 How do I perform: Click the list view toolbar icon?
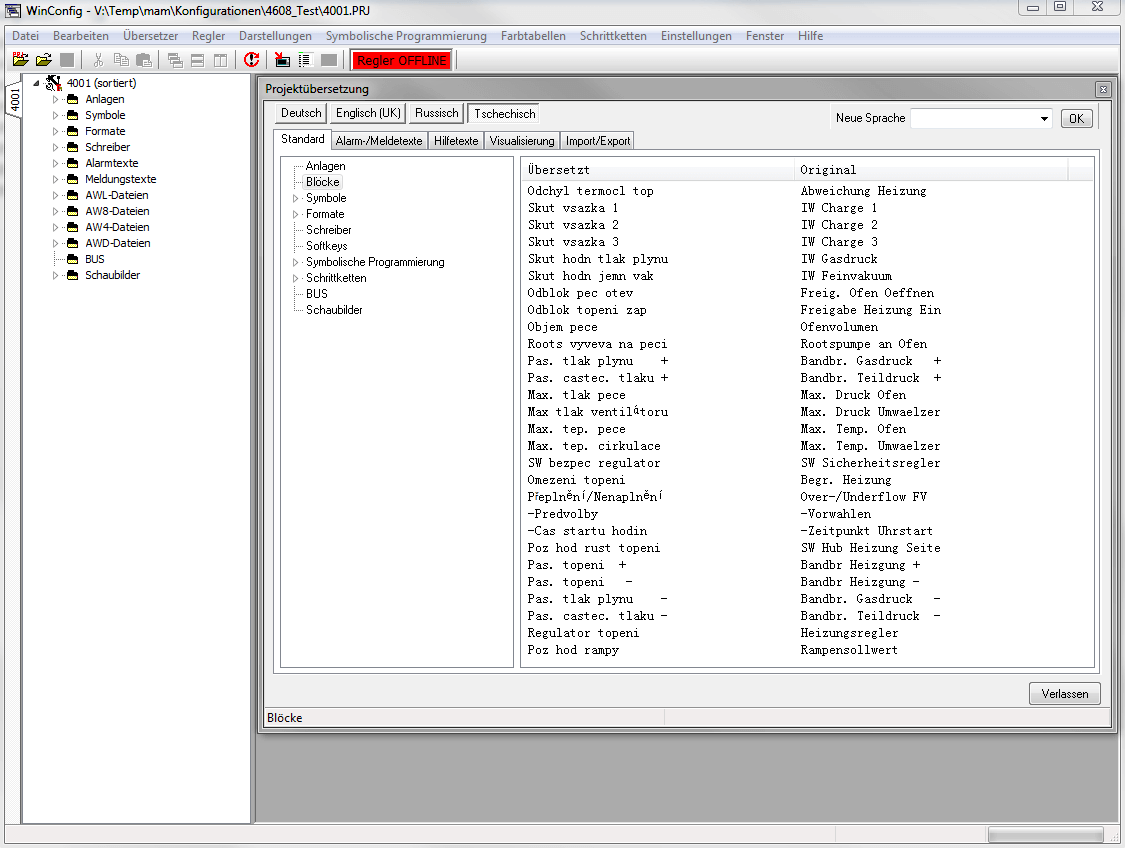coord(305,60)
